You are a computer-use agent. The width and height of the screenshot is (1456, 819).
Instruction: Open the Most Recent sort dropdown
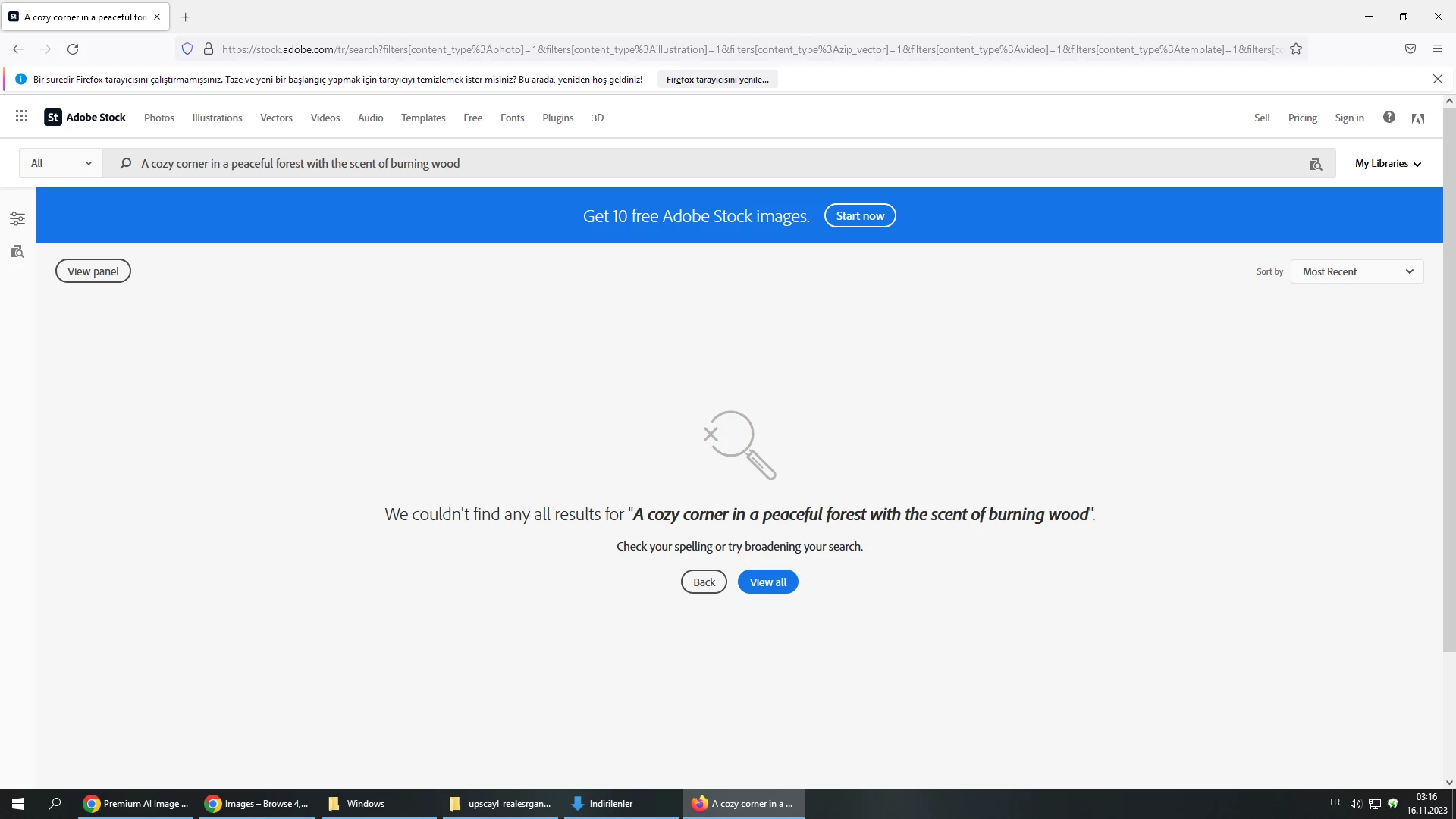(1357, 271)
